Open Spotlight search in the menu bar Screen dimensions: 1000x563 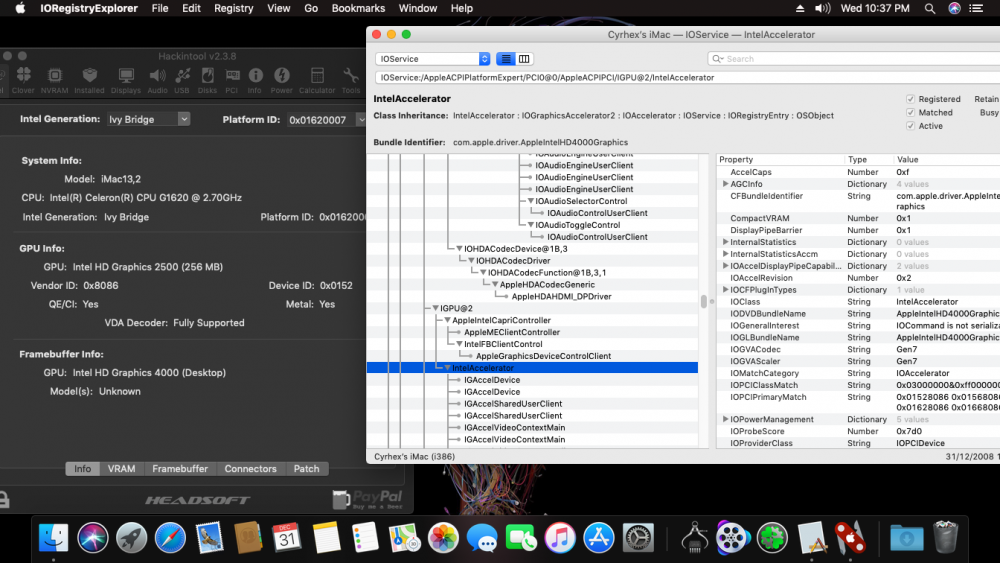930,8
